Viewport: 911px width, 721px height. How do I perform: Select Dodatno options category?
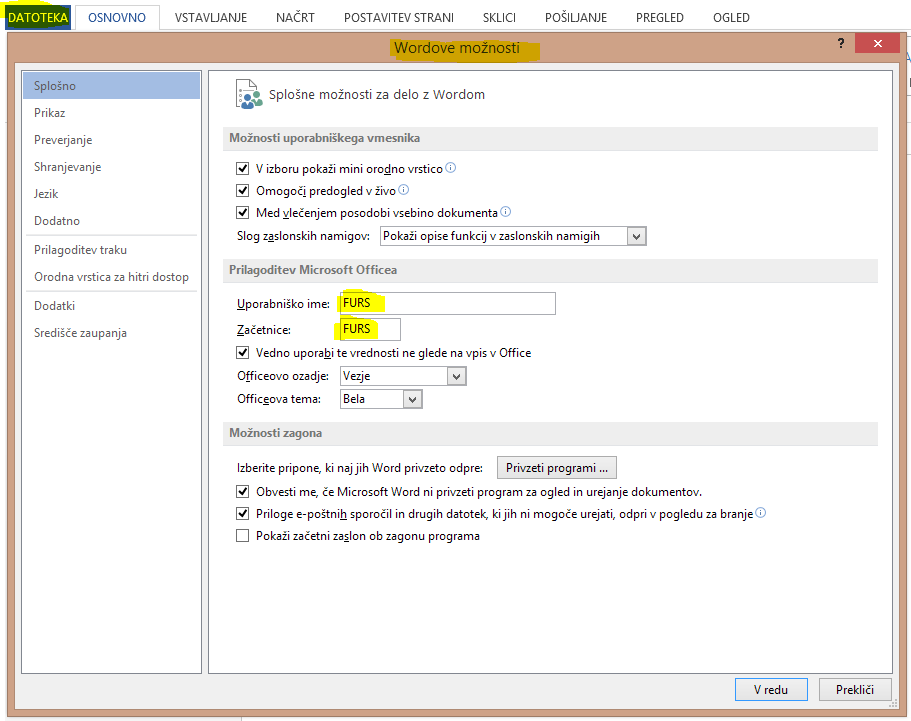coord(112,221)
